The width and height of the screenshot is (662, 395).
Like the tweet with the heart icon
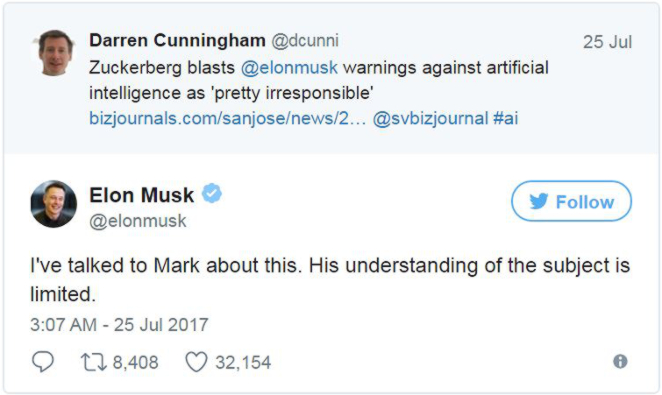click(x=197, y=362)
